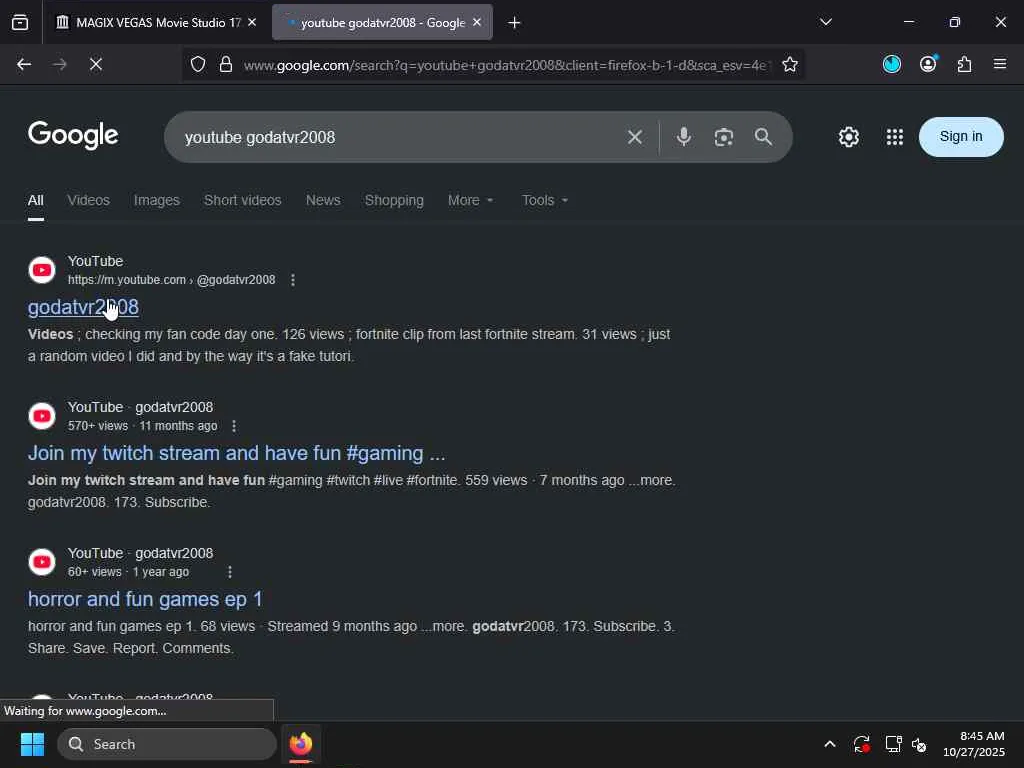Open tracking protection shield icon
Viewport: 1024px width, 768px height.
(198, 64)
